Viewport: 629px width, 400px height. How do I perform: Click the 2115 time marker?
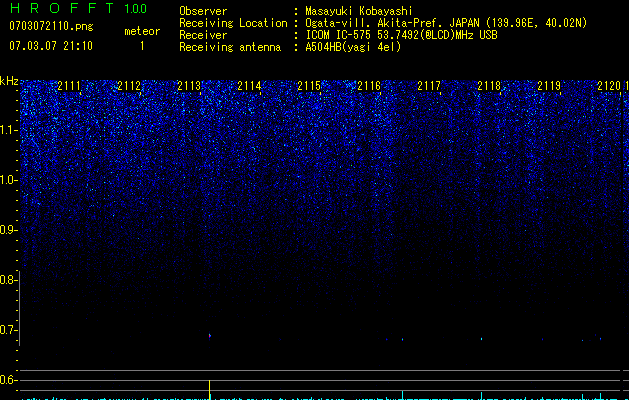pos(309,86)
